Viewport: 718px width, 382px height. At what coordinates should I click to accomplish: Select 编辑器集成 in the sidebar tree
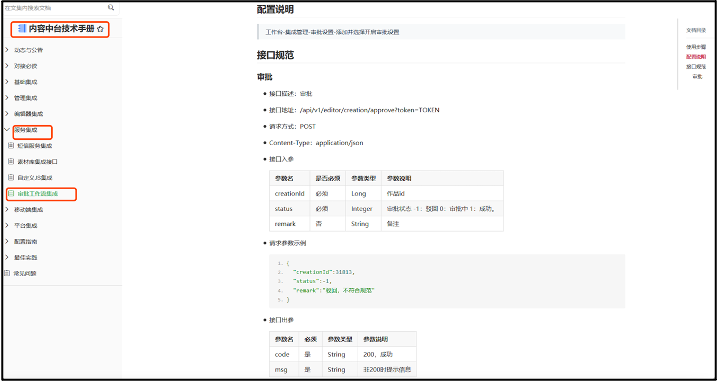pyautogui.click(x=28, y=114)
